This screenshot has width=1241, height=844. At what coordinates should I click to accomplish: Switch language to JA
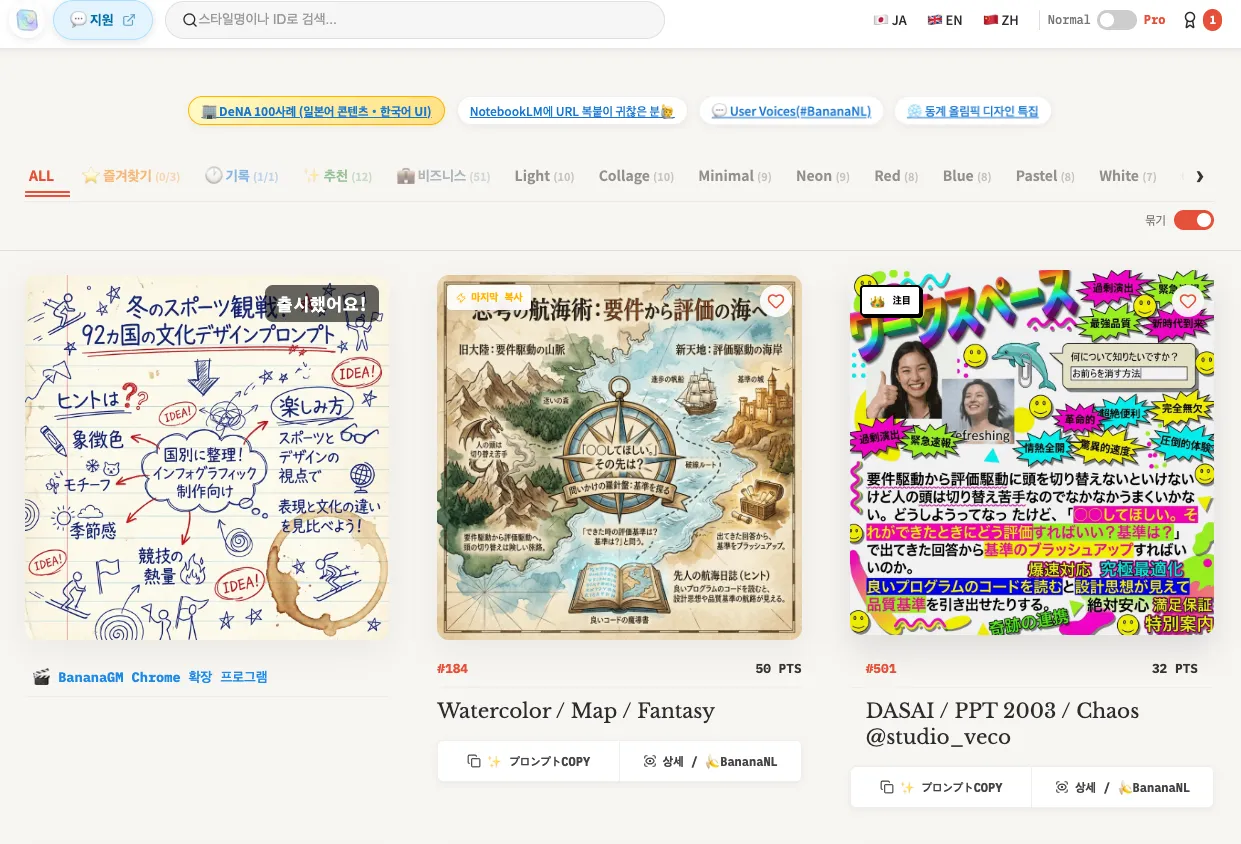pos(890,20)
